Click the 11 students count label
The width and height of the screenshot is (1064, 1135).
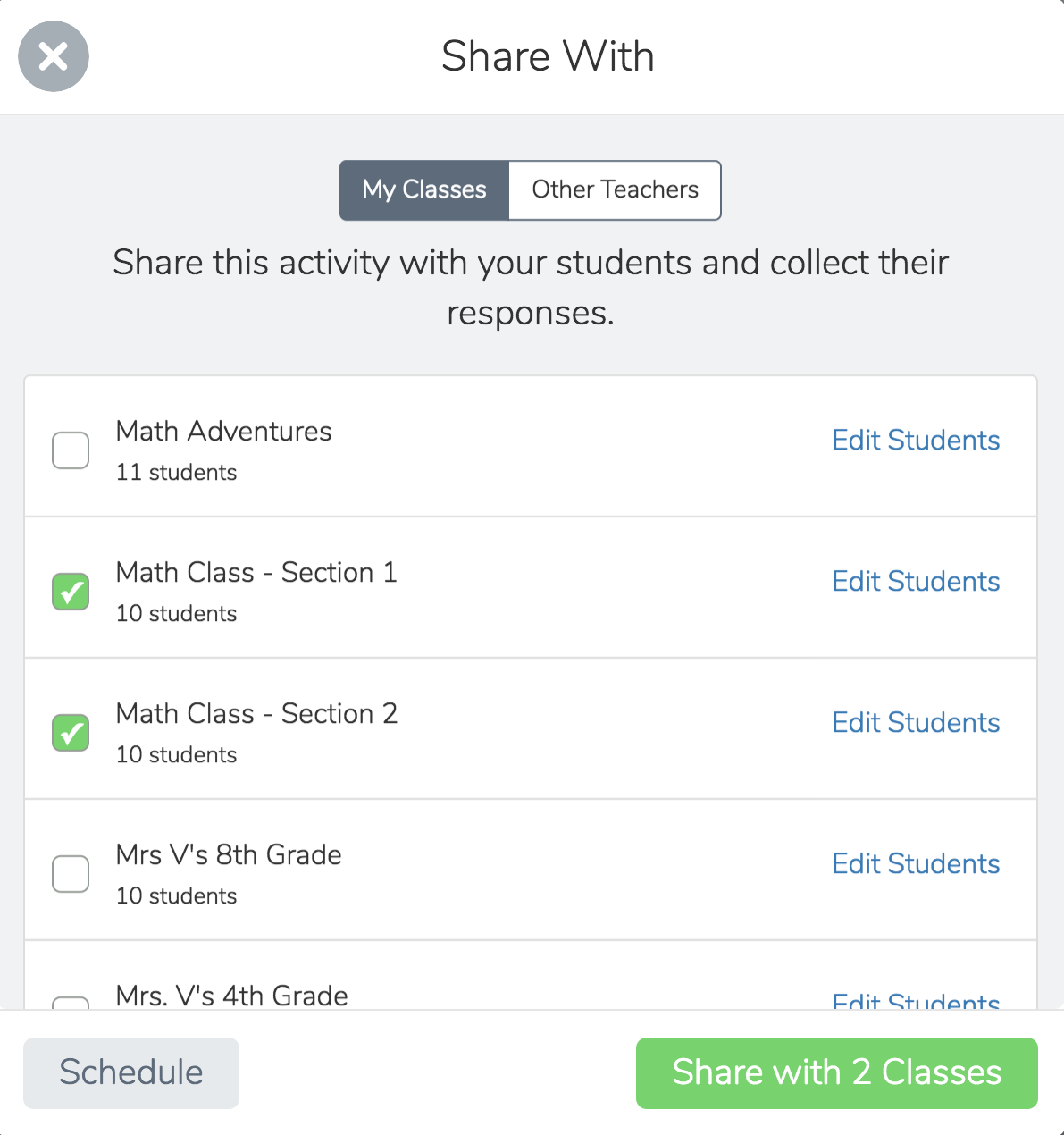(x=176, y=473)
